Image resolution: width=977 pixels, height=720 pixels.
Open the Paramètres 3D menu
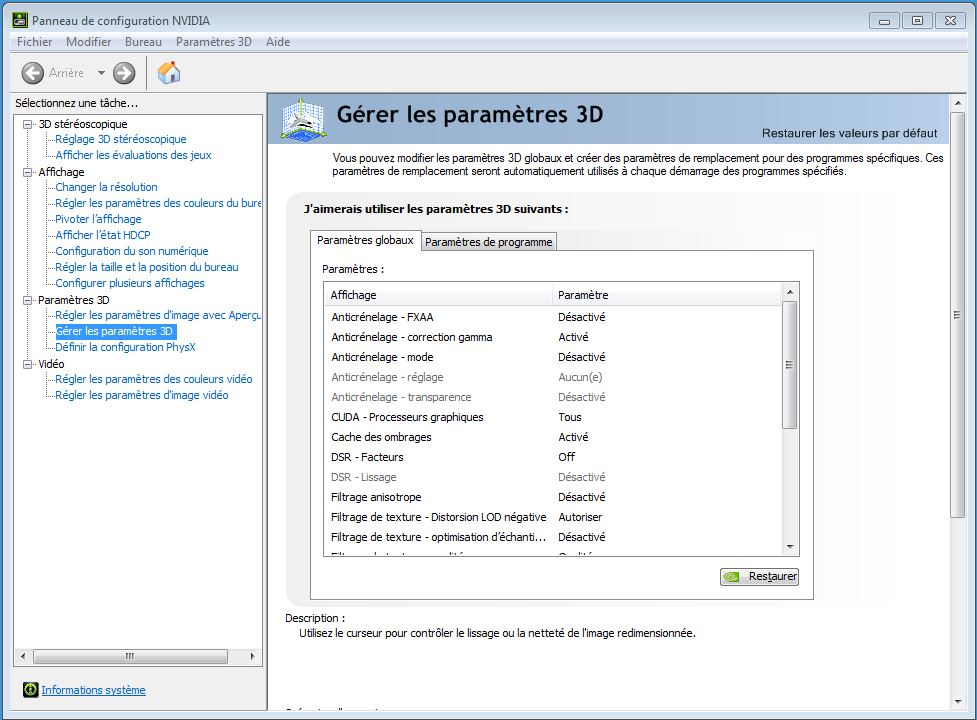pos(214,42)
